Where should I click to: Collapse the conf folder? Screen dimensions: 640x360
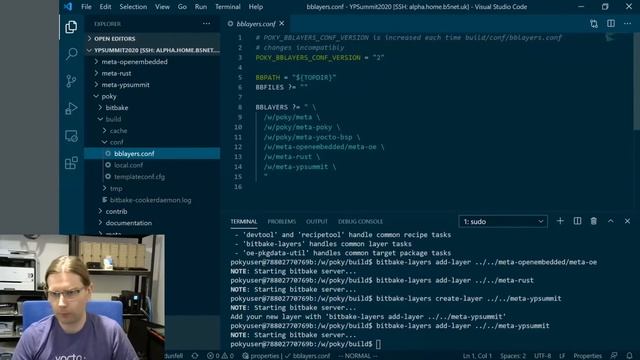point(153,142)
